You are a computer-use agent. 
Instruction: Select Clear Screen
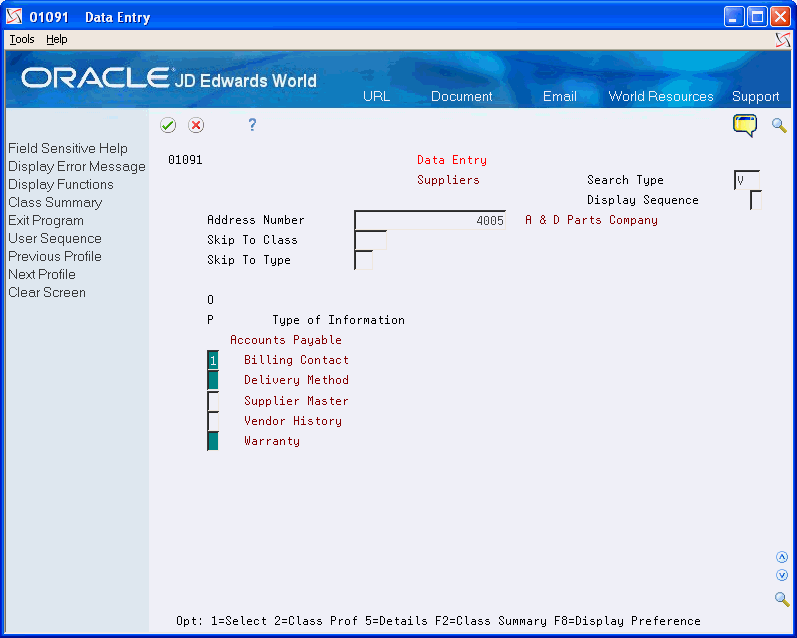47,292
